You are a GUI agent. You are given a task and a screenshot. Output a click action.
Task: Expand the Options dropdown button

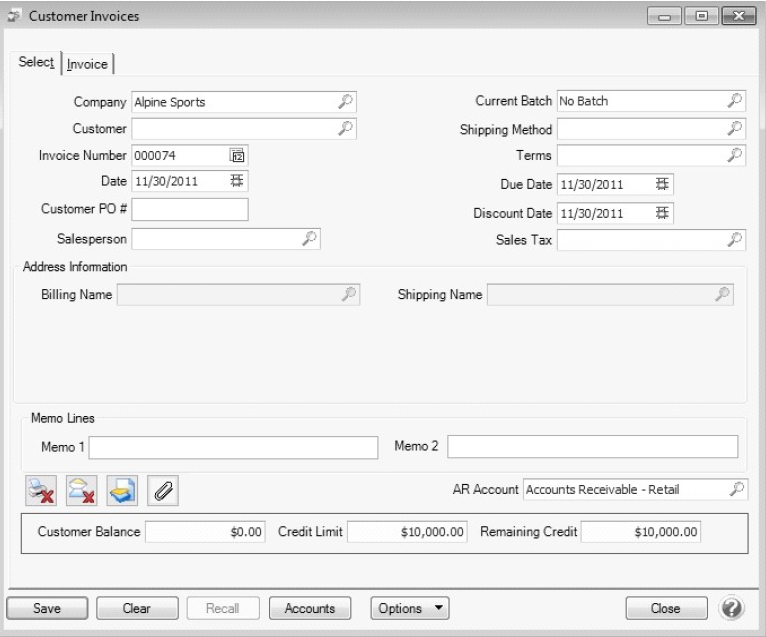410,607
